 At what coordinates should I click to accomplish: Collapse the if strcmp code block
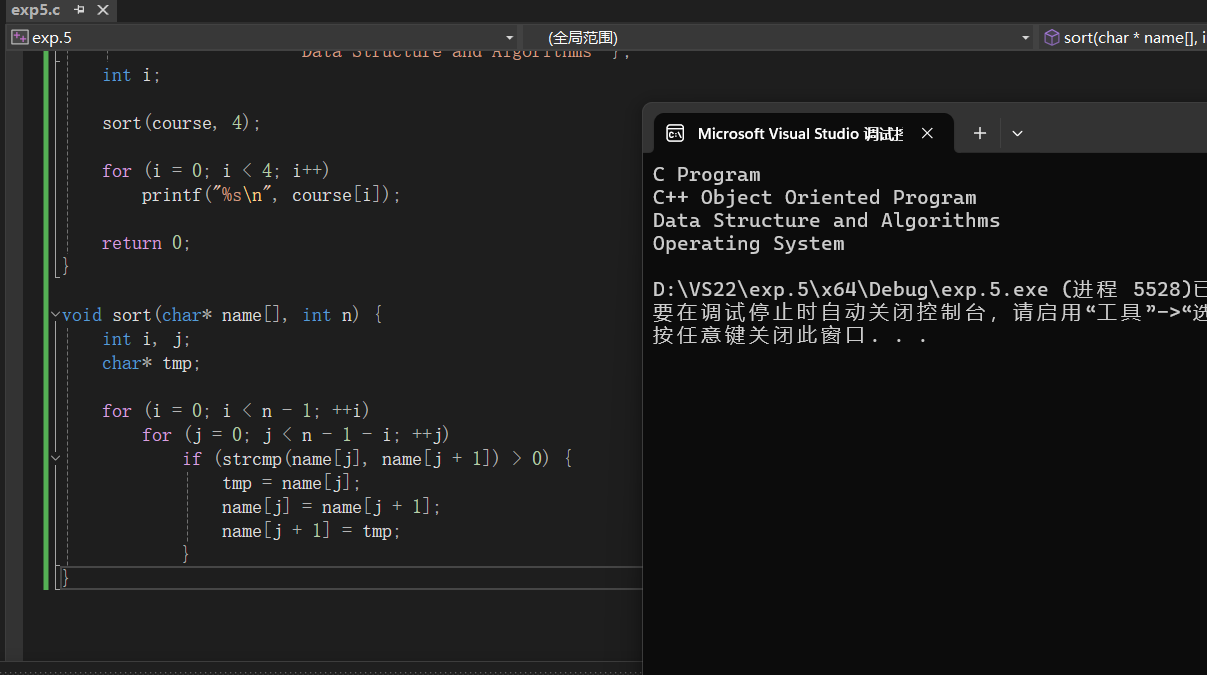(55, 459)
